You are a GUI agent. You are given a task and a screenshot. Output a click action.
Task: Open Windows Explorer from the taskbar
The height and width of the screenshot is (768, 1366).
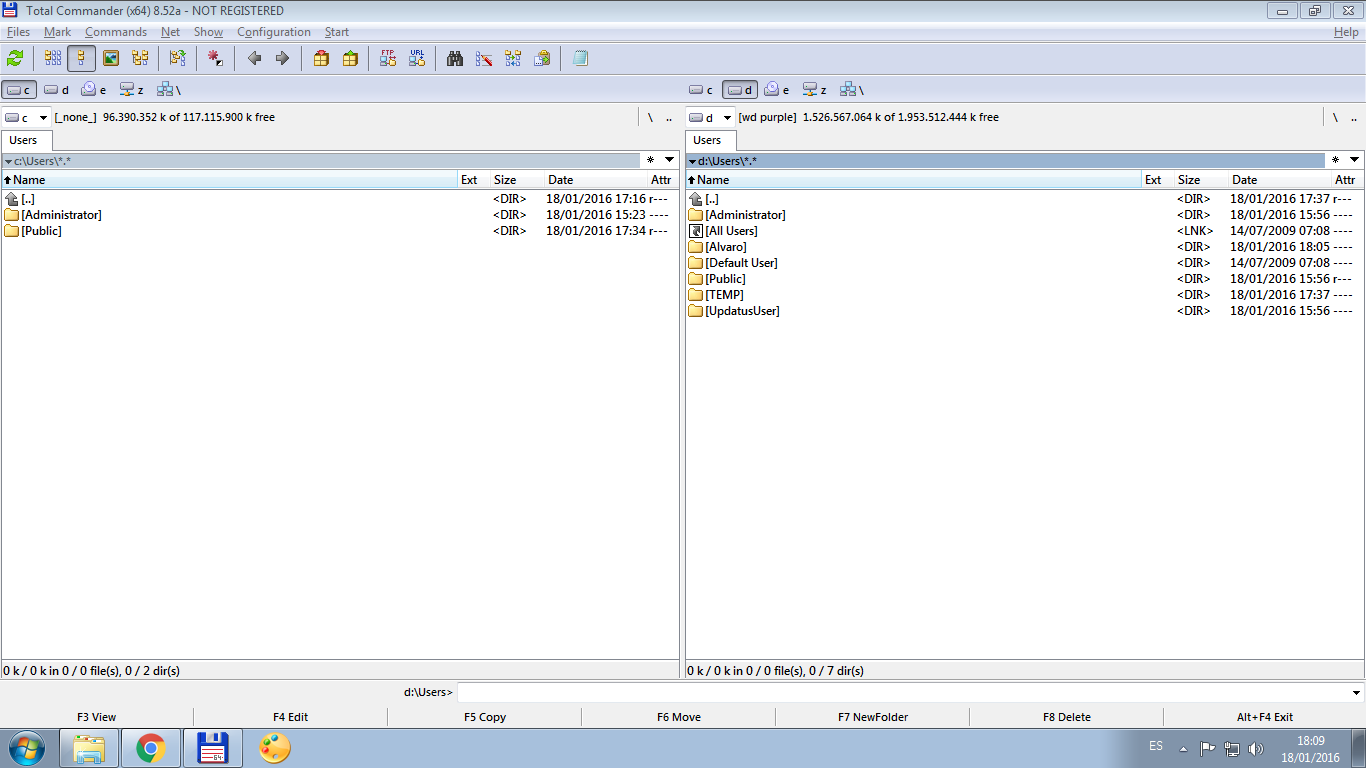click(x=90, y=748)
